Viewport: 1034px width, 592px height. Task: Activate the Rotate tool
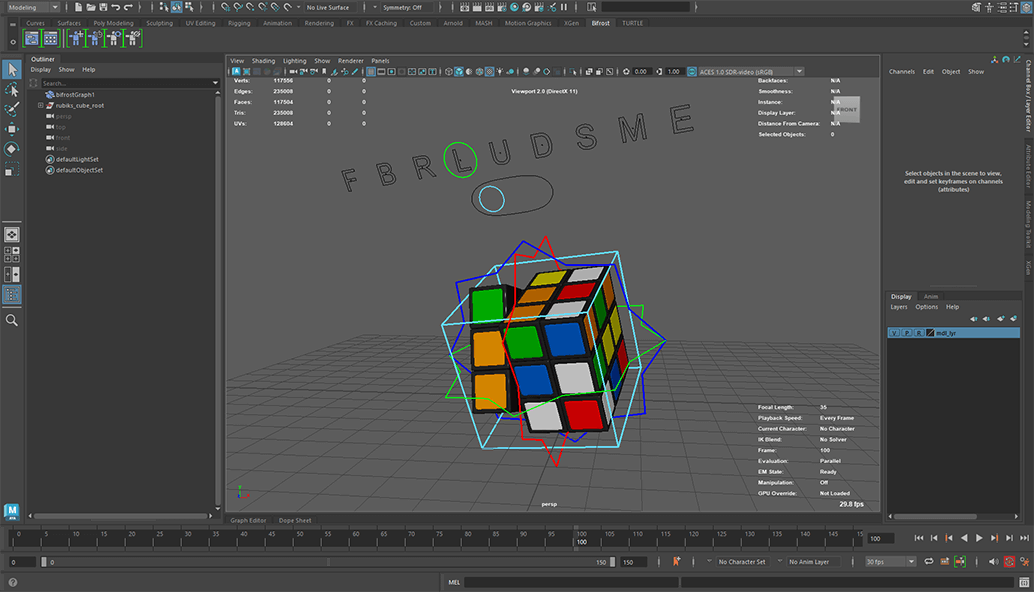pyautogui.click(x=12, y=149)
